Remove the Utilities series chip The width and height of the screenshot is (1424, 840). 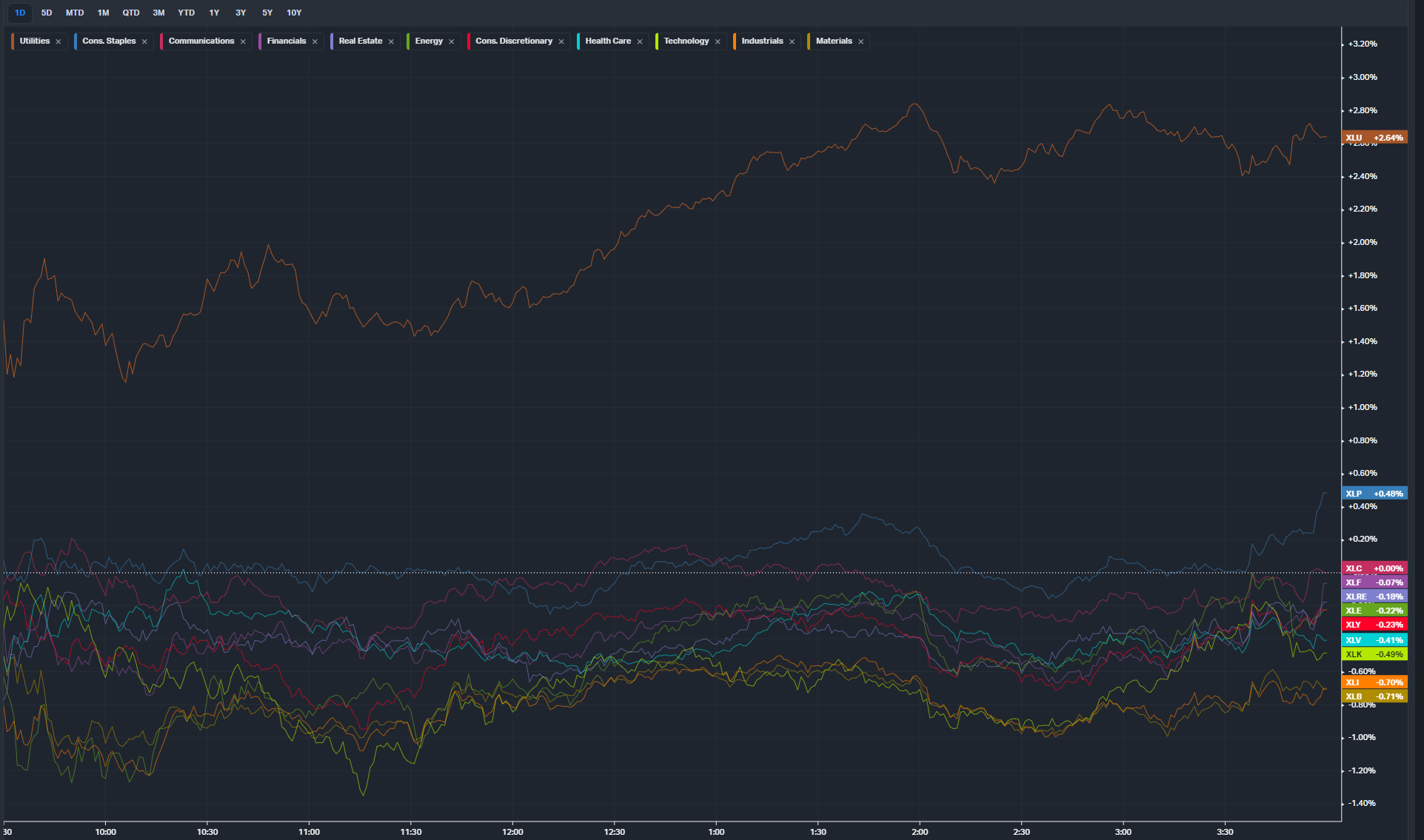pyautogui.click(x=59, y=41)
